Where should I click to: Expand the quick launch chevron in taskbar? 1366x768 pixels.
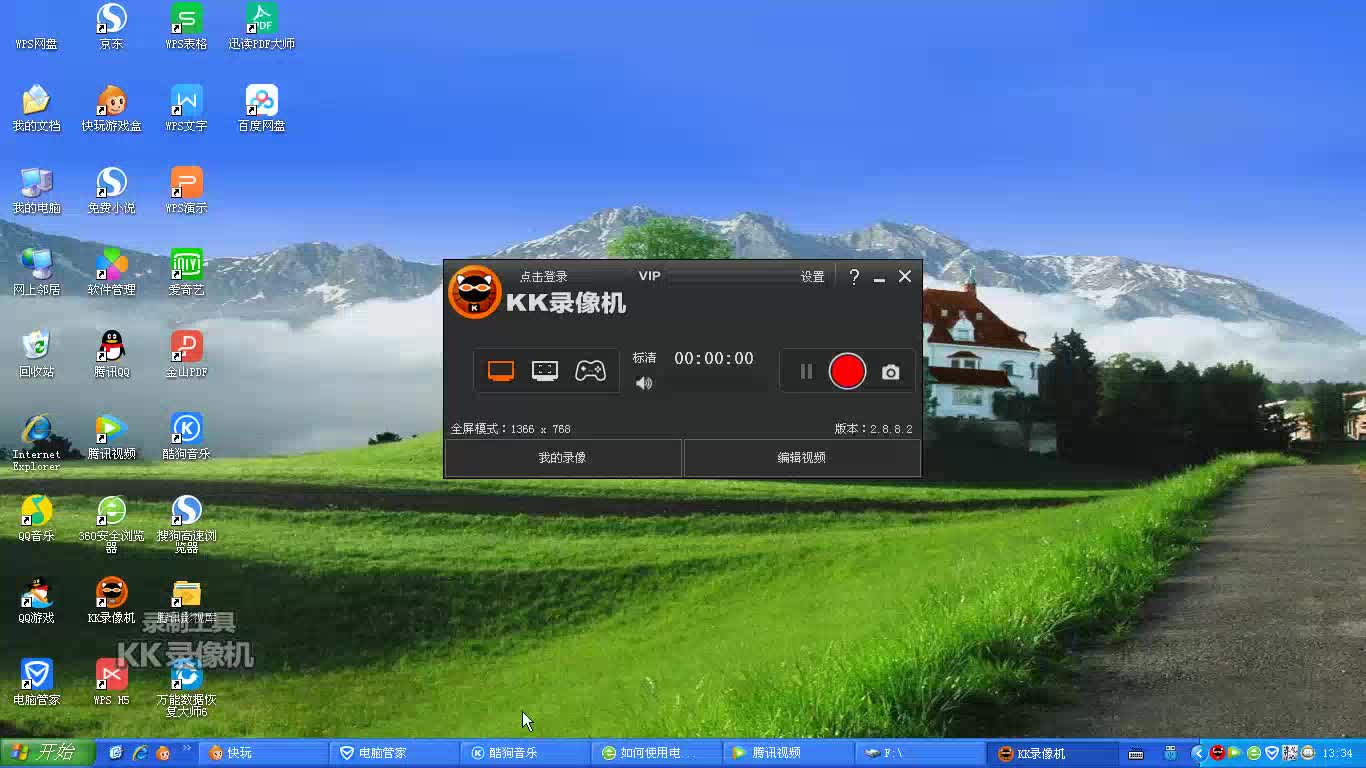tap(187, 749)
